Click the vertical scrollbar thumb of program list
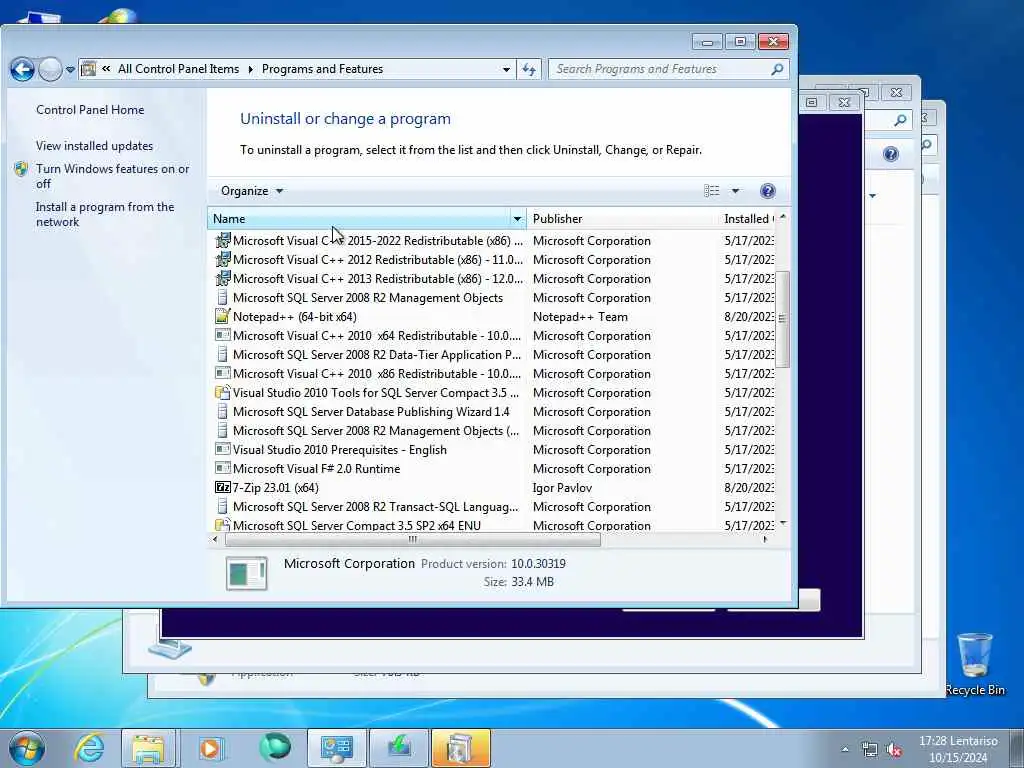Viewport: 1024px width, 768px height. (782, 319)
